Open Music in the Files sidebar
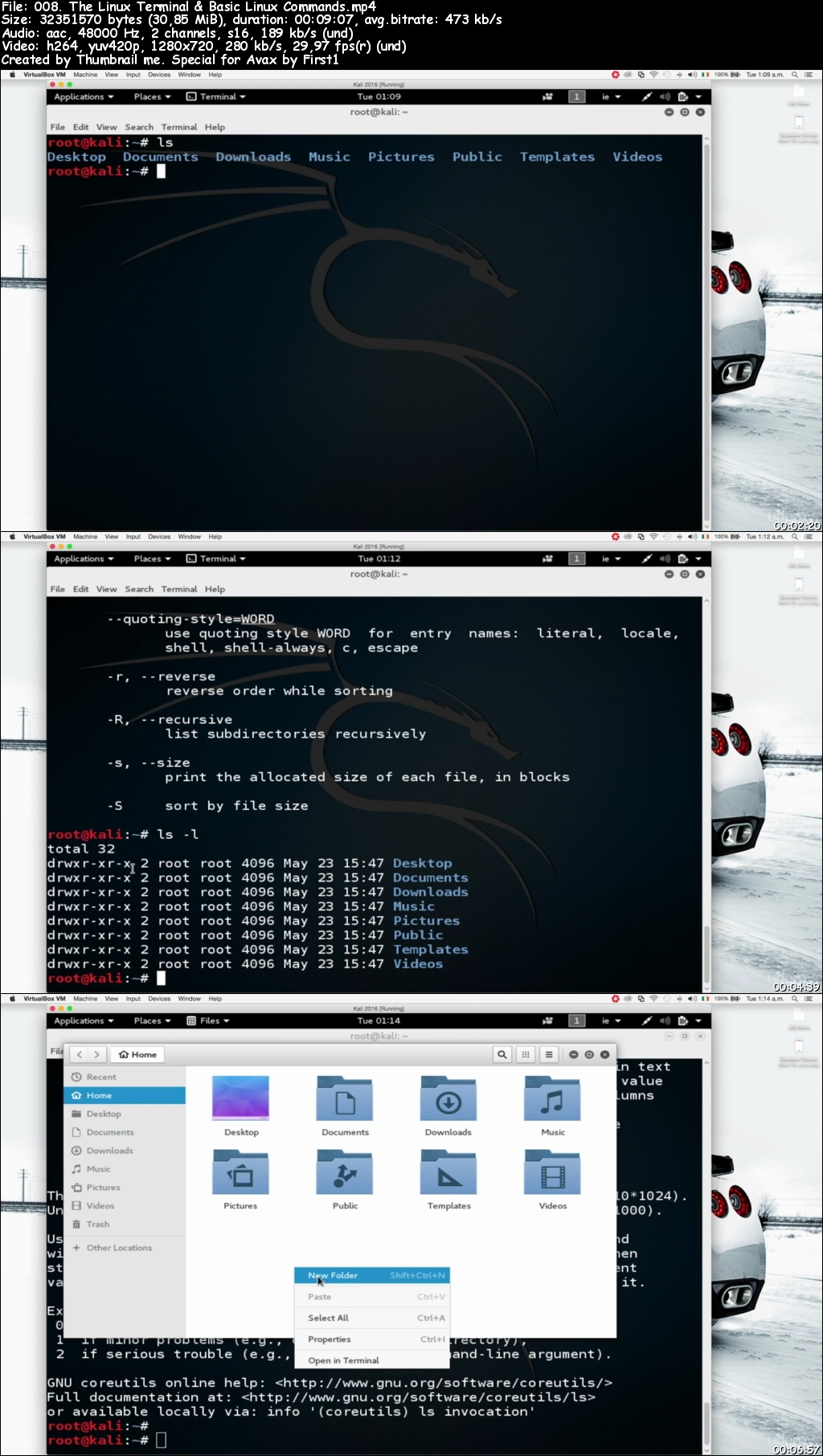823x1456 pixels. click(125, 1169)
